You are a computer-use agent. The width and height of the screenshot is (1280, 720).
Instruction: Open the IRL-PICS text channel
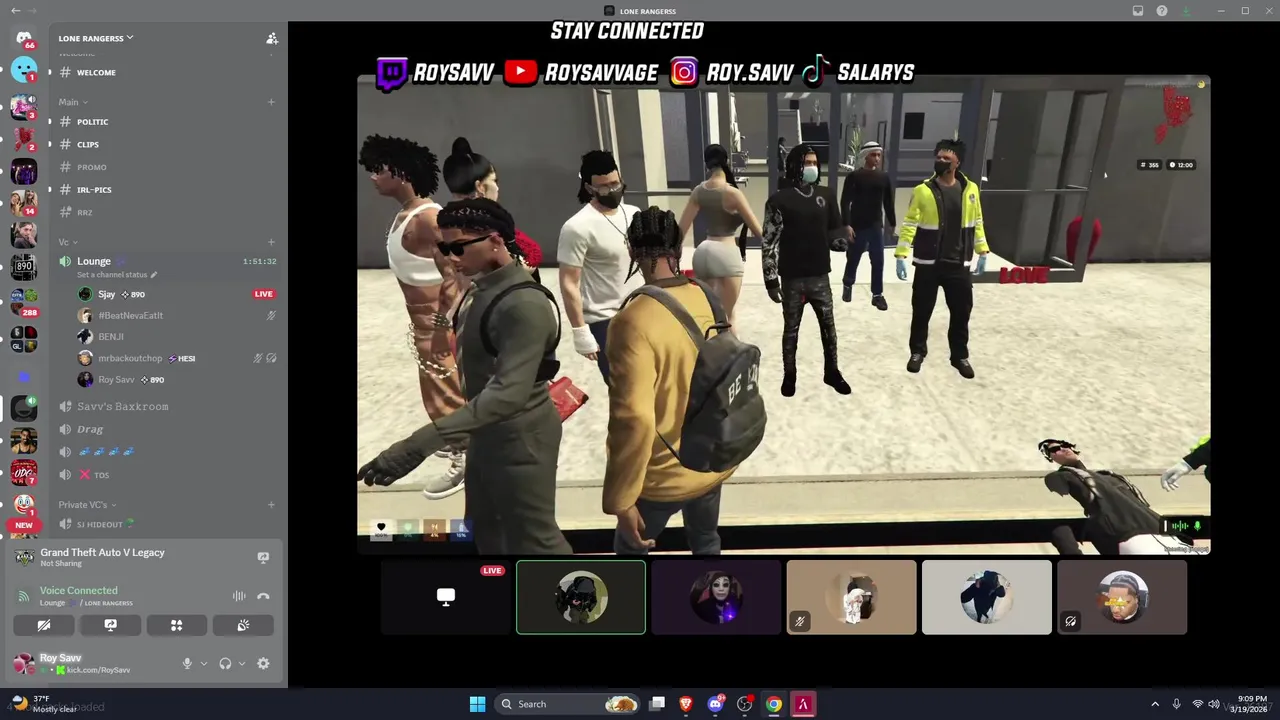click(x=168, y=189)
